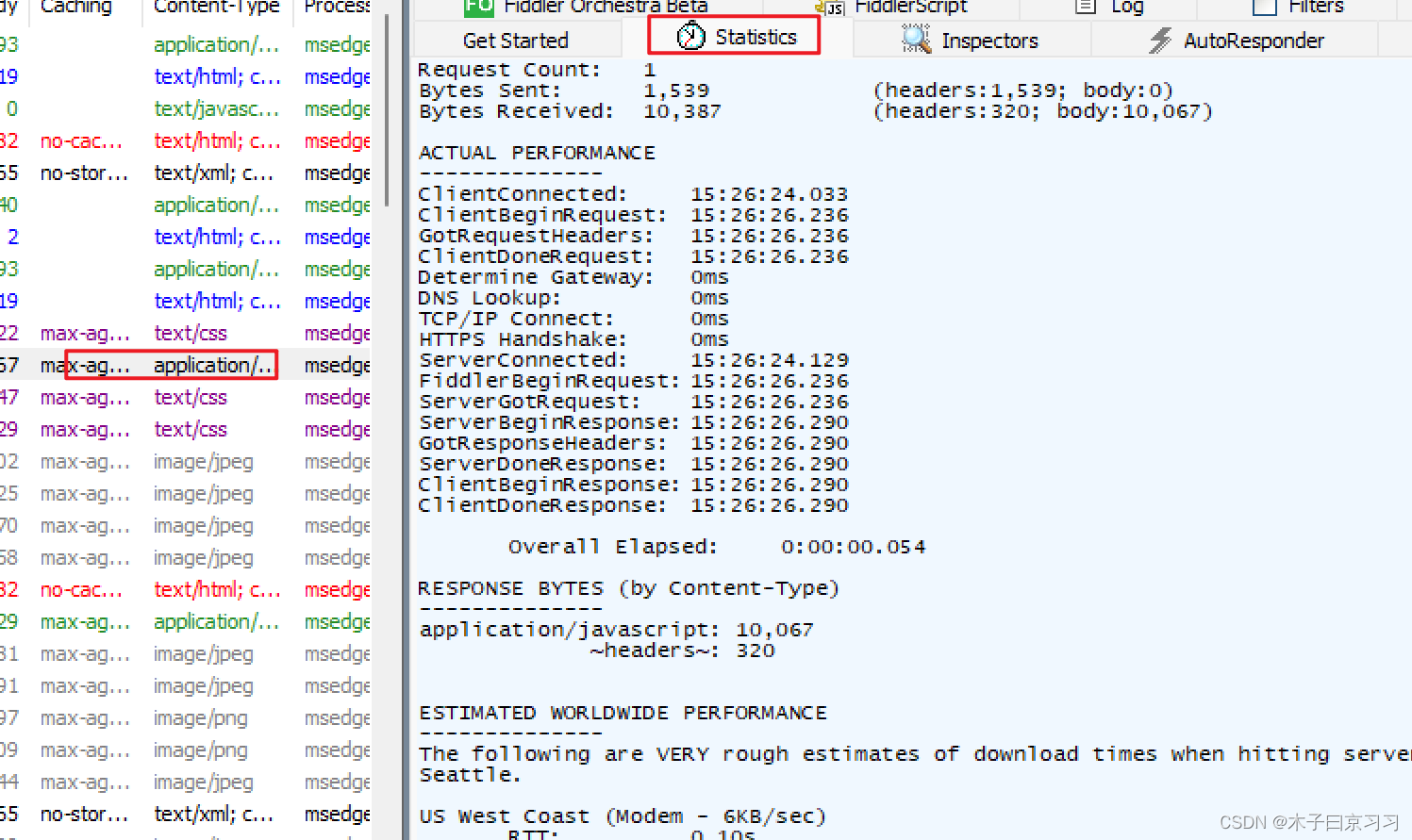Click the 'ACTUAL PERFORMANCE' heading

click(x=537, y=153)
